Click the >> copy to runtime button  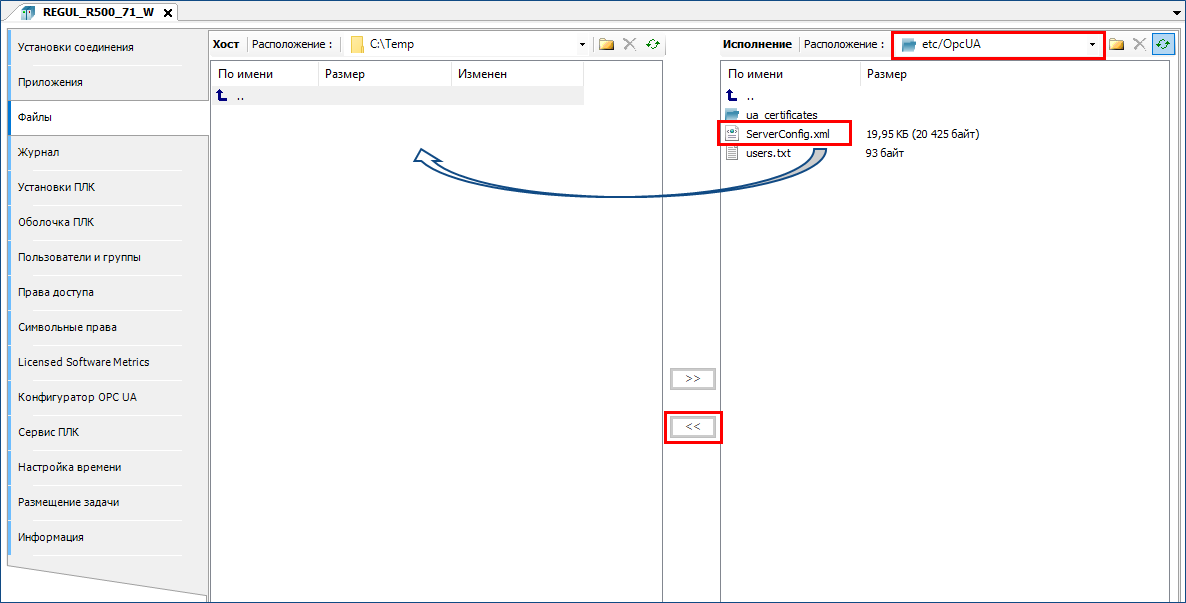point(692,379)
